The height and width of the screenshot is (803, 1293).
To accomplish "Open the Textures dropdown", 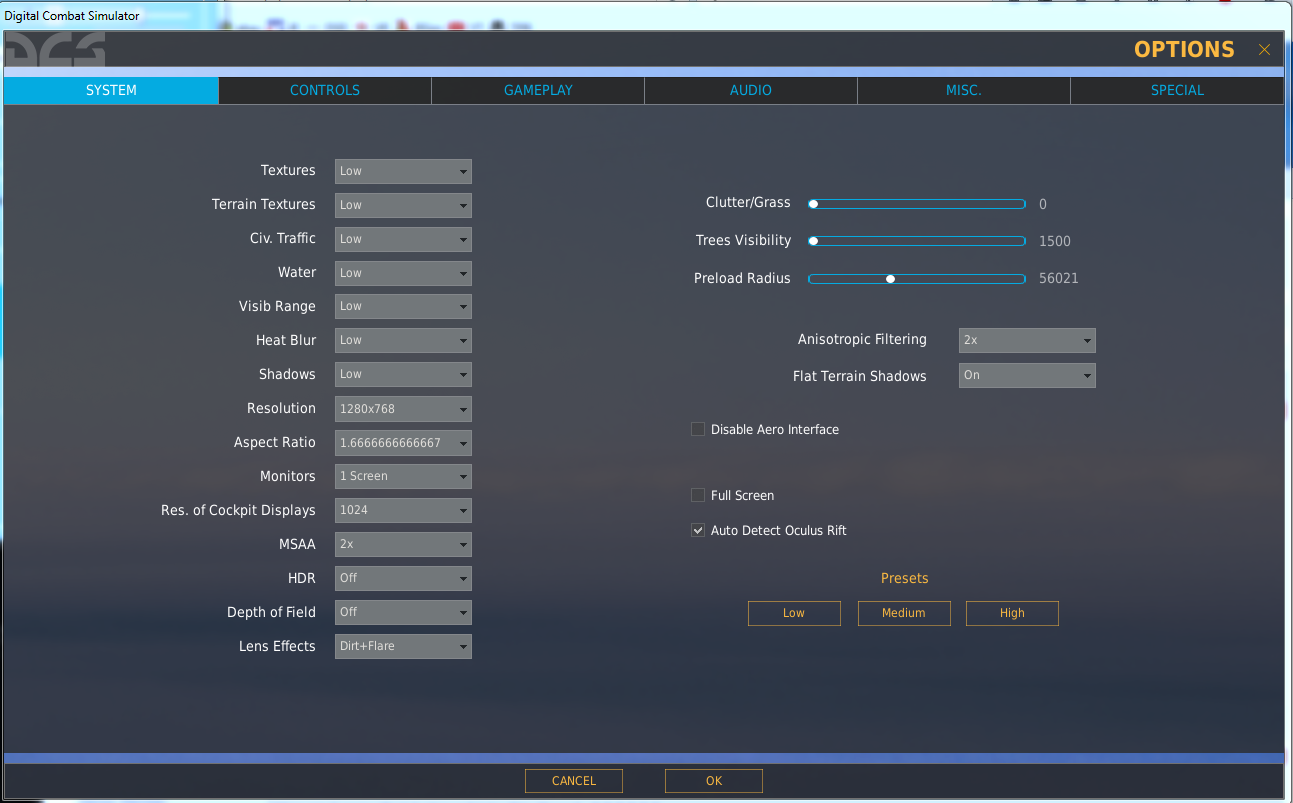I will pyautogui.click(x=403, y=171).
